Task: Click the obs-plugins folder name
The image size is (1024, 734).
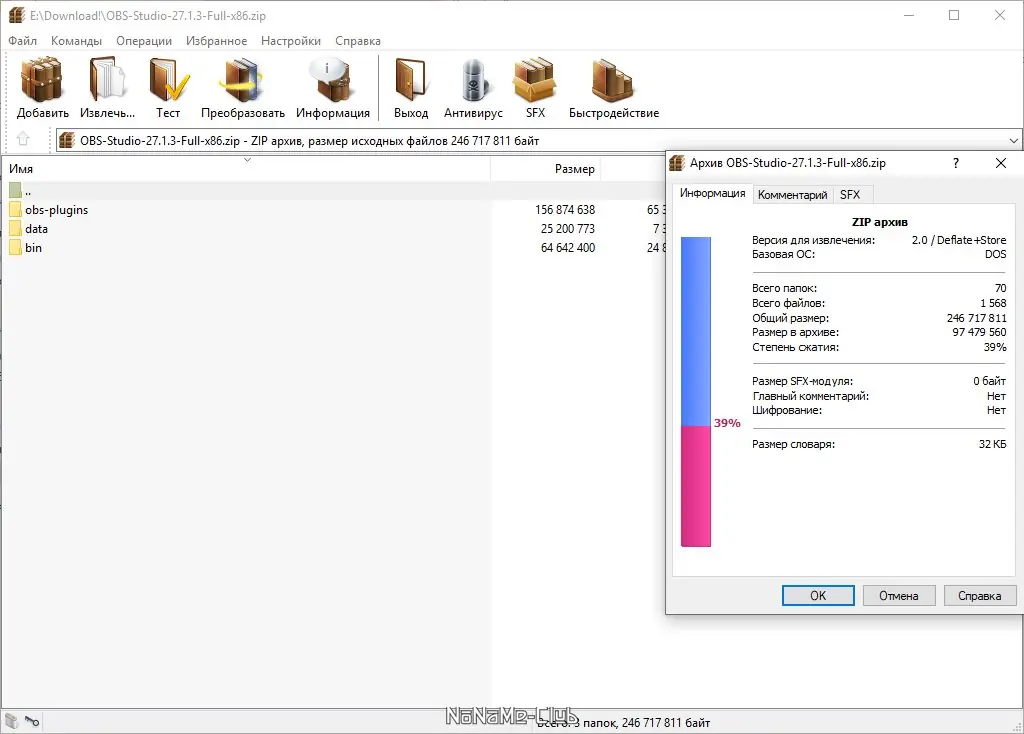Action: click(56, 210)
